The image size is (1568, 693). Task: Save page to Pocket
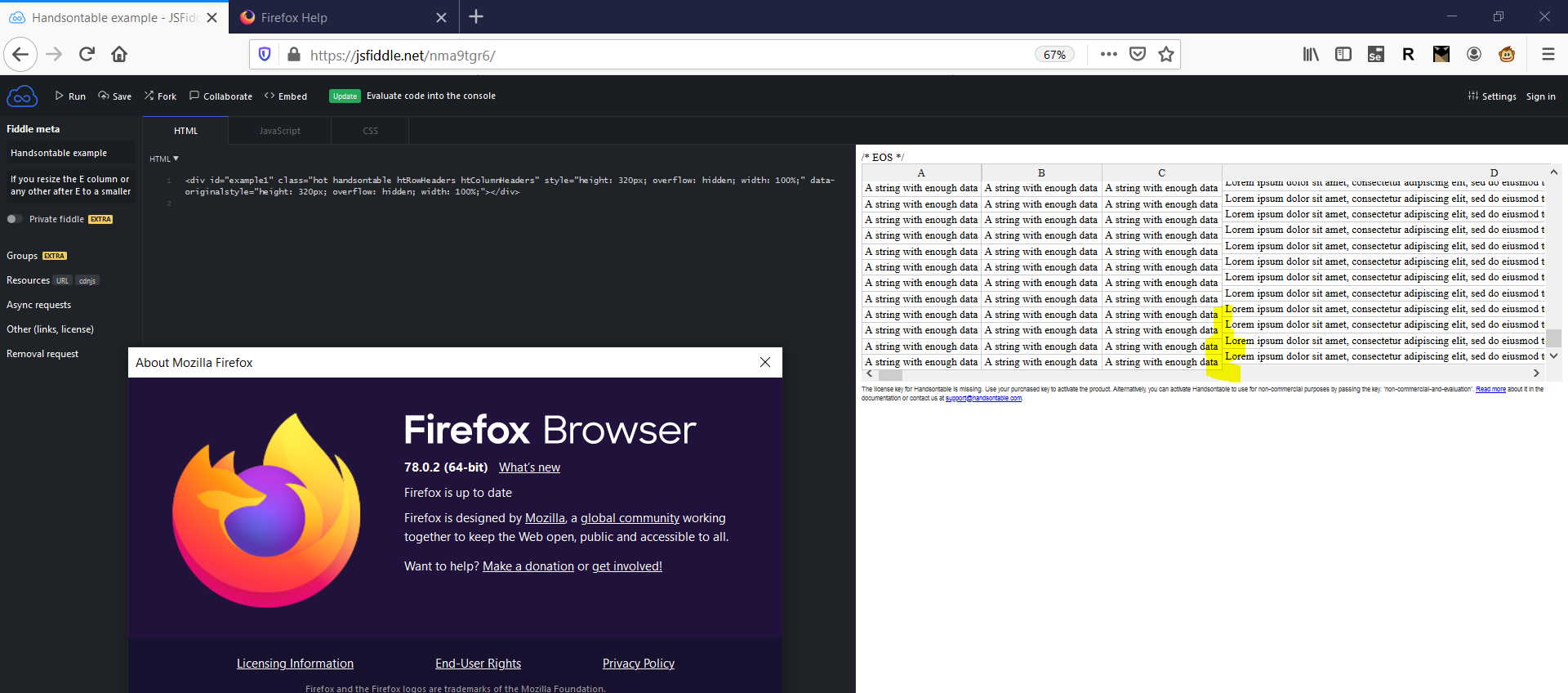pyautogui.click(x=1138, y=54)
